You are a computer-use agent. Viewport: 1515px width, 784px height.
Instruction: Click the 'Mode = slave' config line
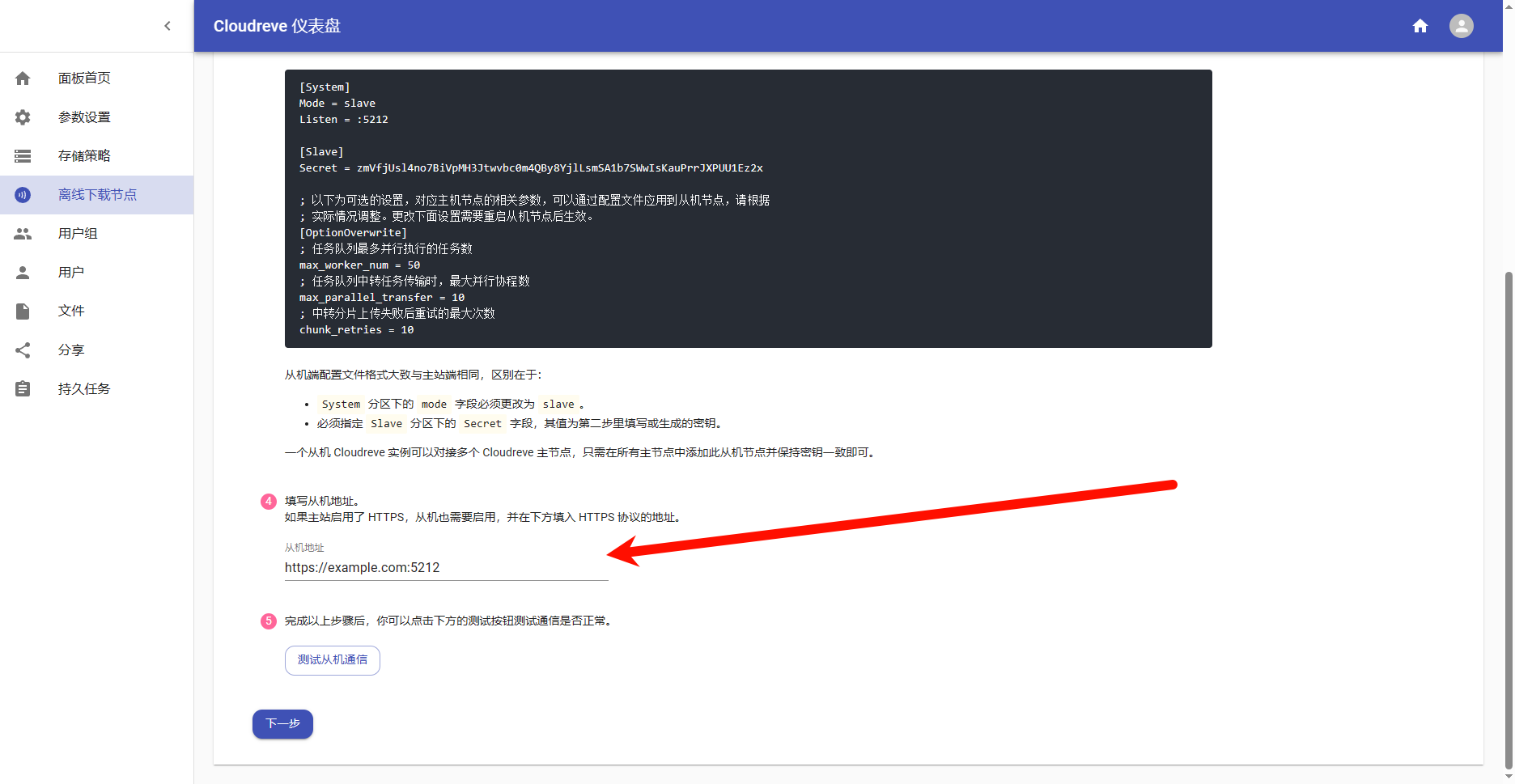[337, 104]
